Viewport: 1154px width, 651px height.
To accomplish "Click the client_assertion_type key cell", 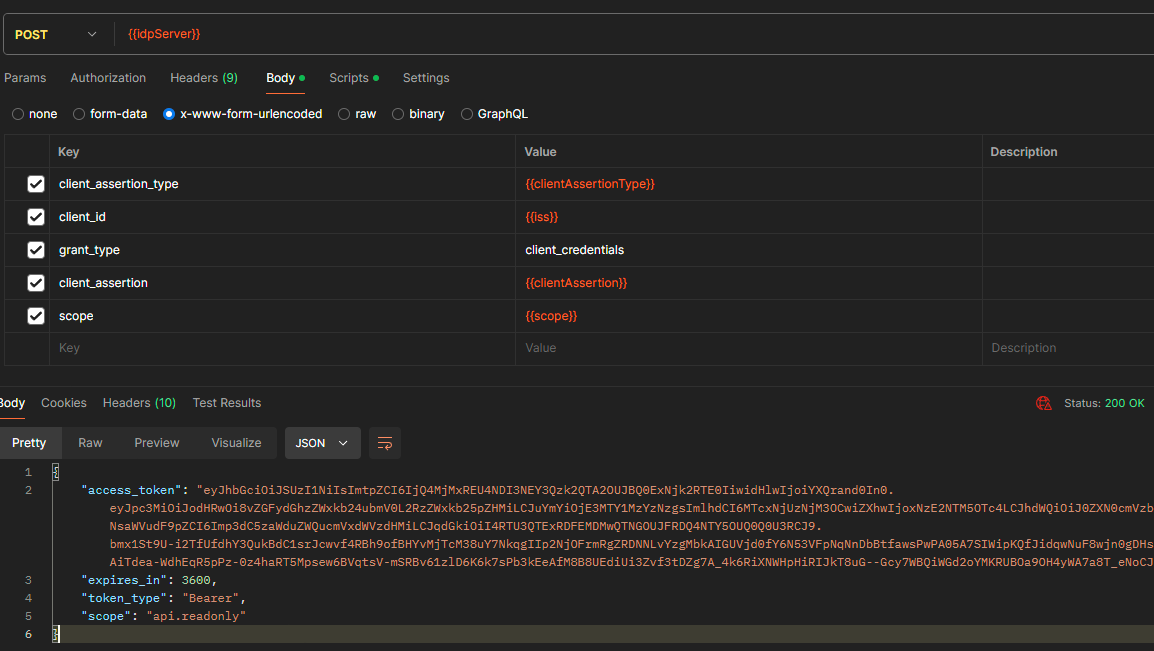I will pyautogui.click(x=283, y=184).
